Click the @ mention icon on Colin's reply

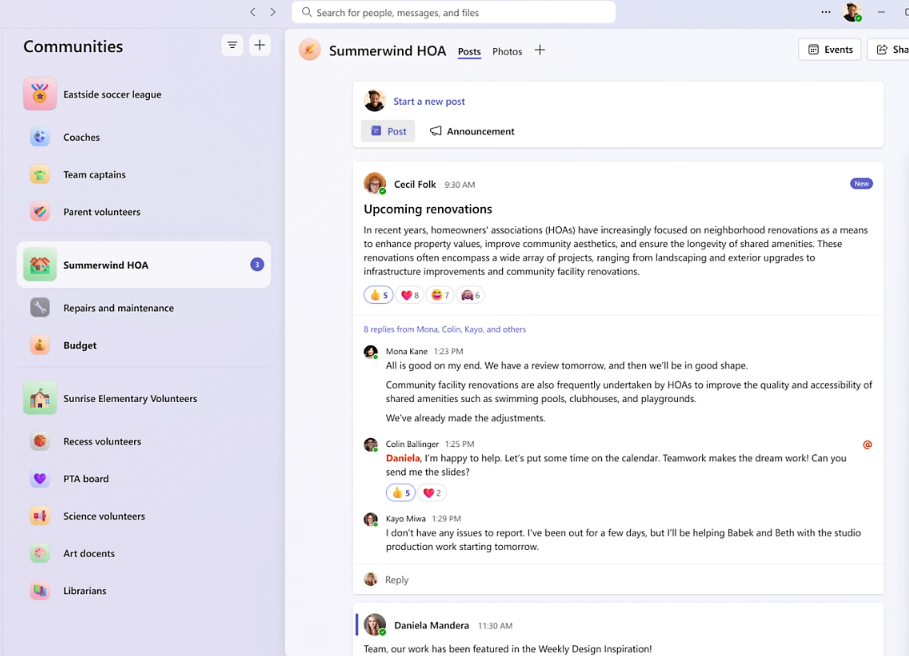click(867, 444)
